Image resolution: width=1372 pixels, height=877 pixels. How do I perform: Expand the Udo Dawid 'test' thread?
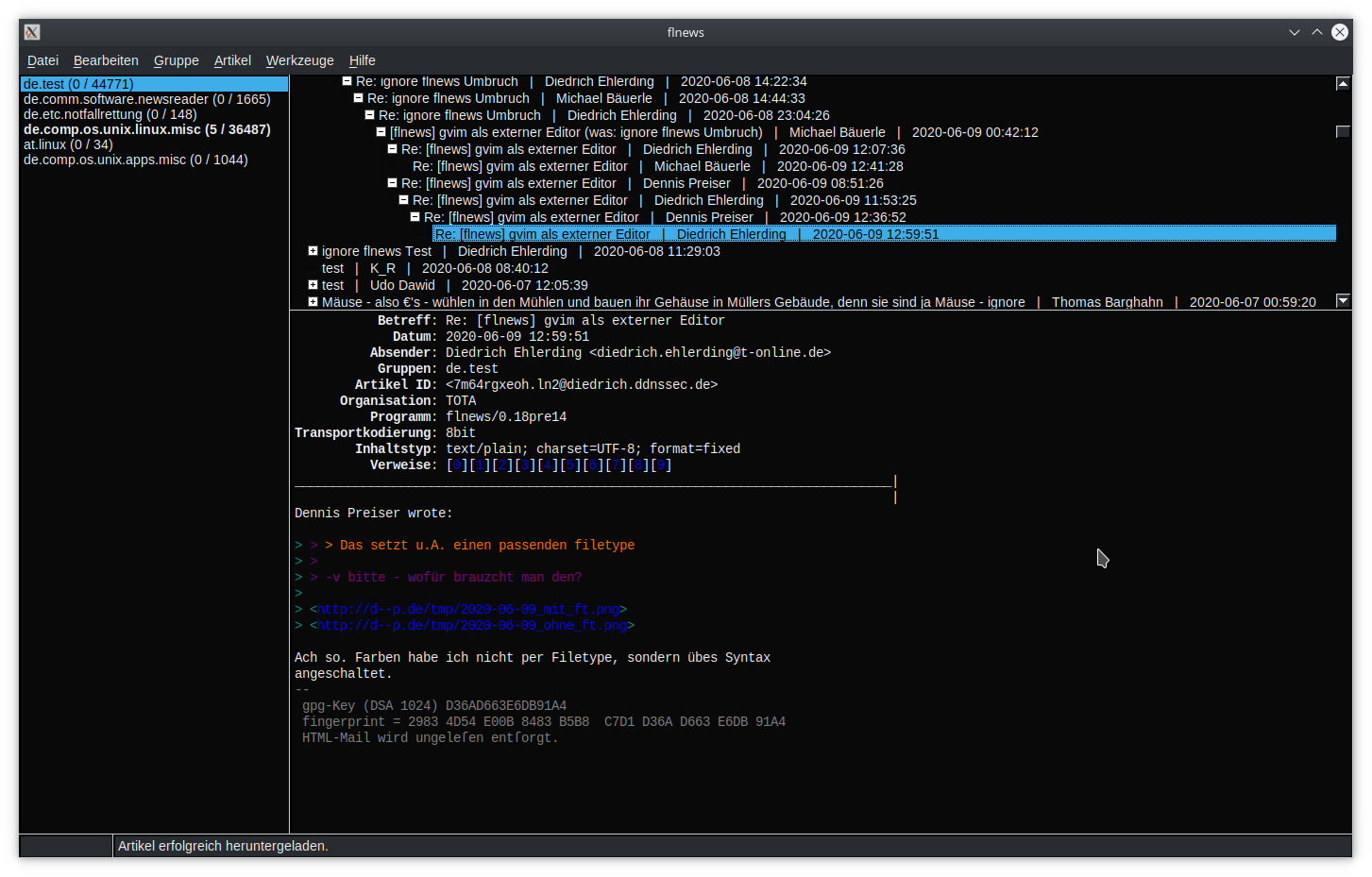pyautogui.click(x=313, y=285)
